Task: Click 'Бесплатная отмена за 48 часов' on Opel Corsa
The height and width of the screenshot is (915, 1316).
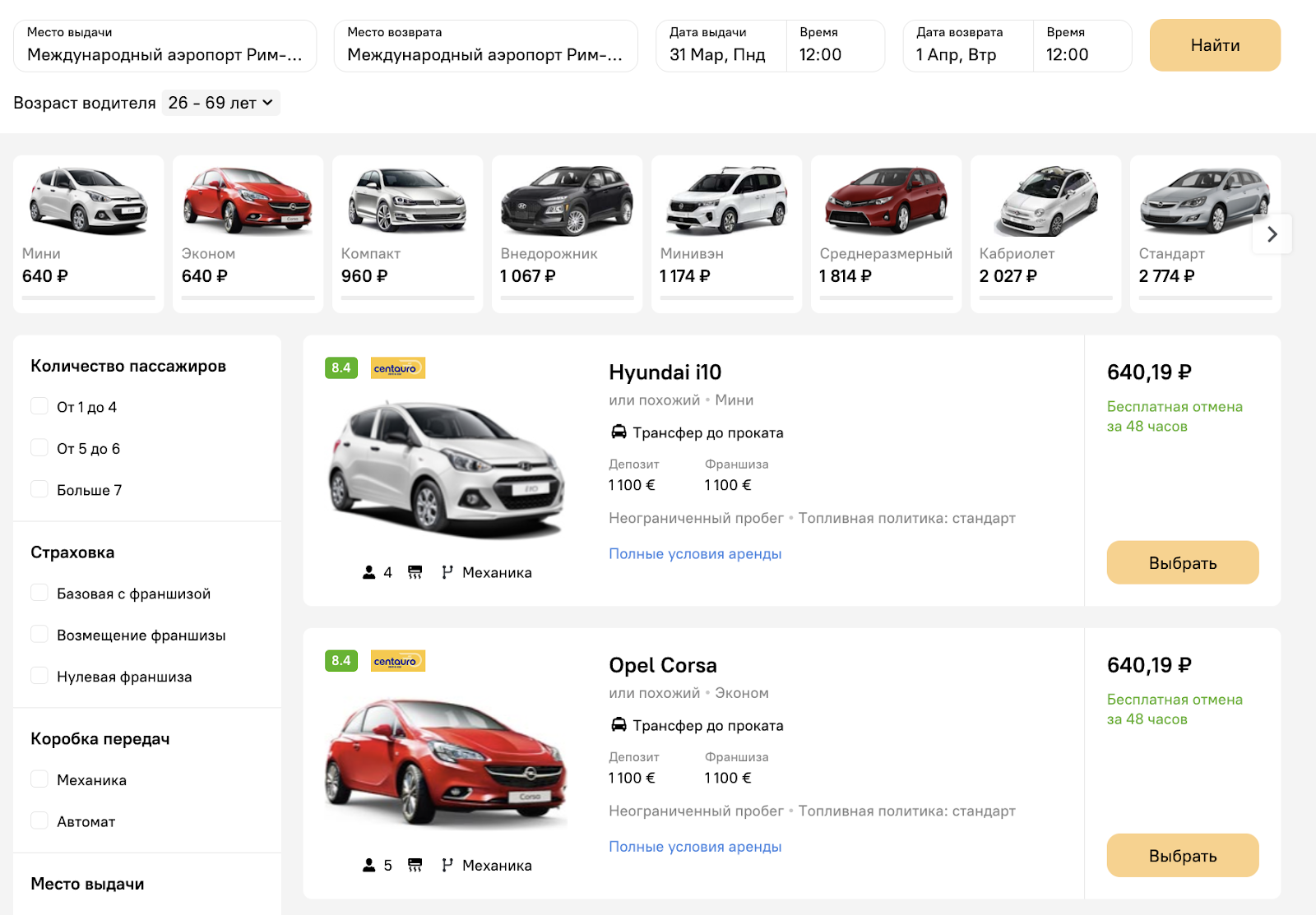Action: tap(1175, 709)
